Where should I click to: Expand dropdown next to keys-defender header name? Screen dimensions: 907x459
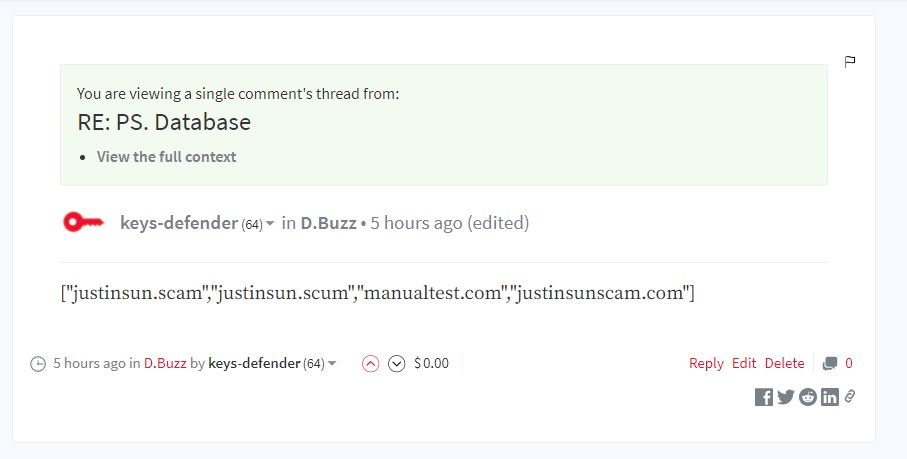pos(270,224)
